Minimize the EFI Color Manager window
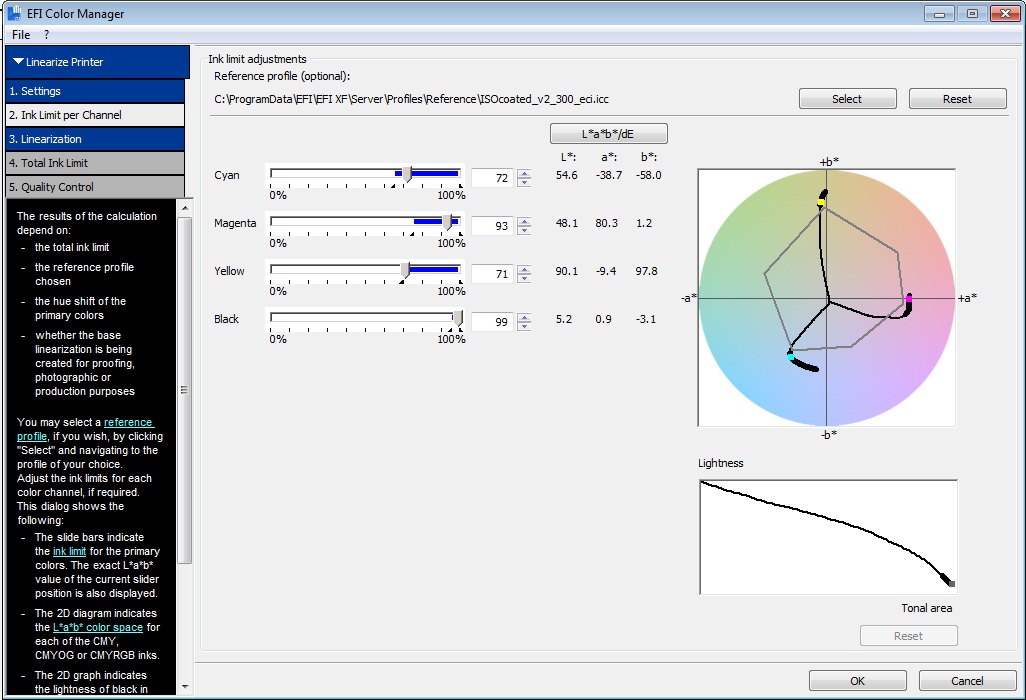This screenshot has height=700, width=1026. (x=940, y=14)
